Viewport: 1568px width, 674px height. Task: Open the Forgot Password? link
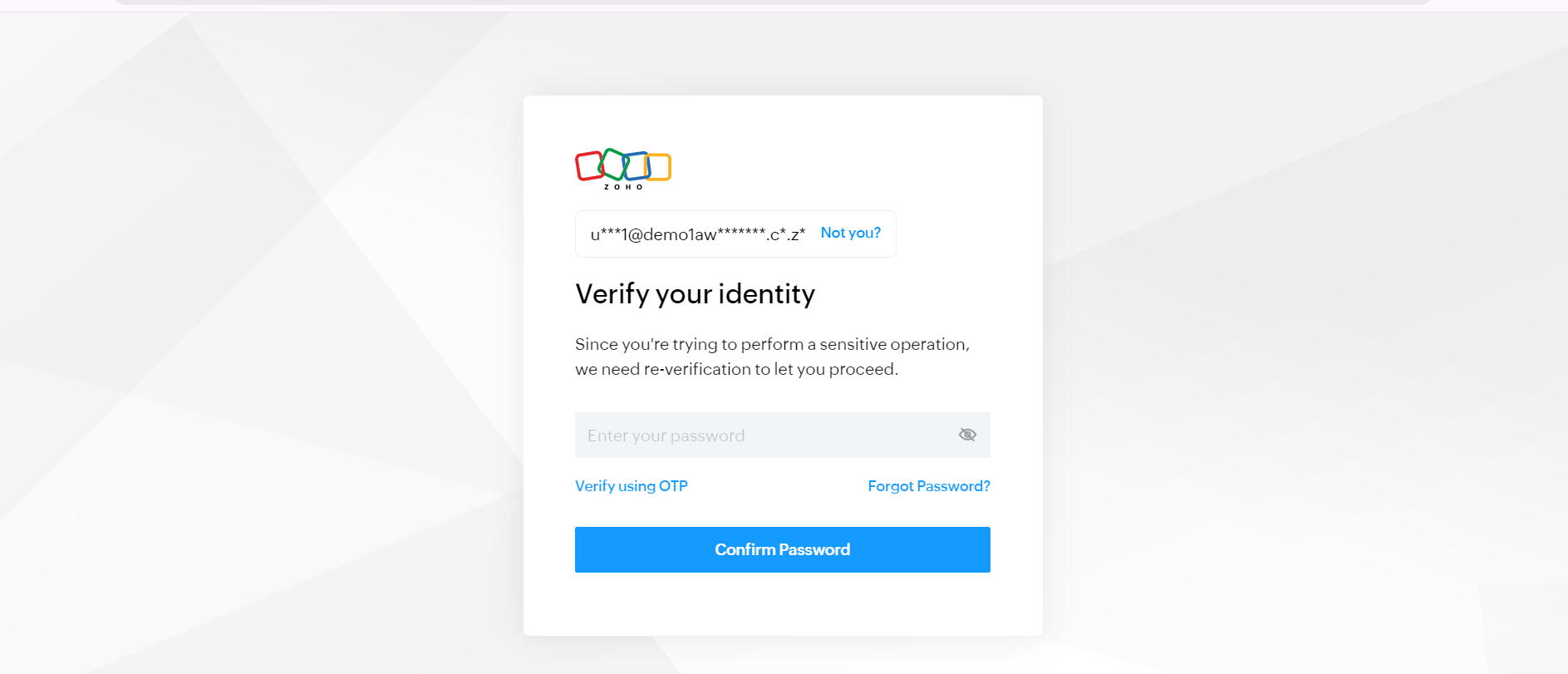(x=929, y=486)
